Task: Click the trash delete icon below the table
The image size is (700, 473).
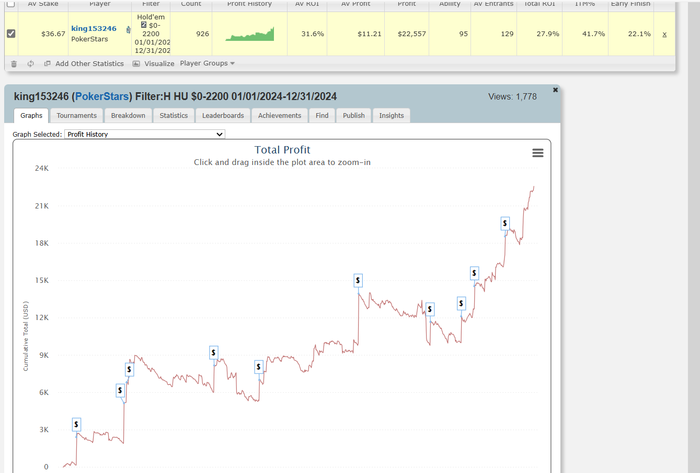Action: coord(14,64)
